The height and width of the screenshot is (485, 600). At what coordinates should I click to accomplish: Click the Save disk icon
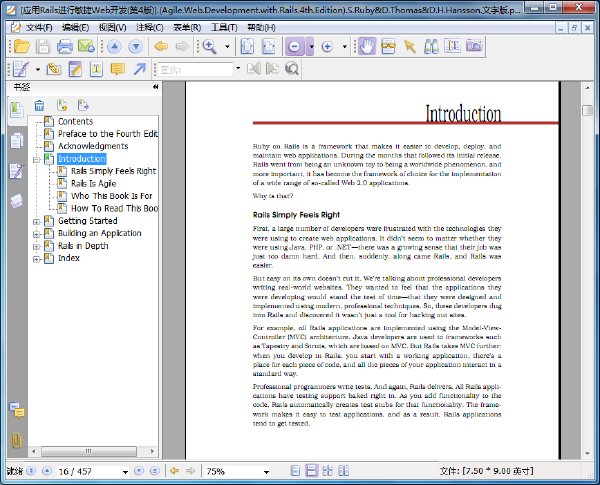43,46
